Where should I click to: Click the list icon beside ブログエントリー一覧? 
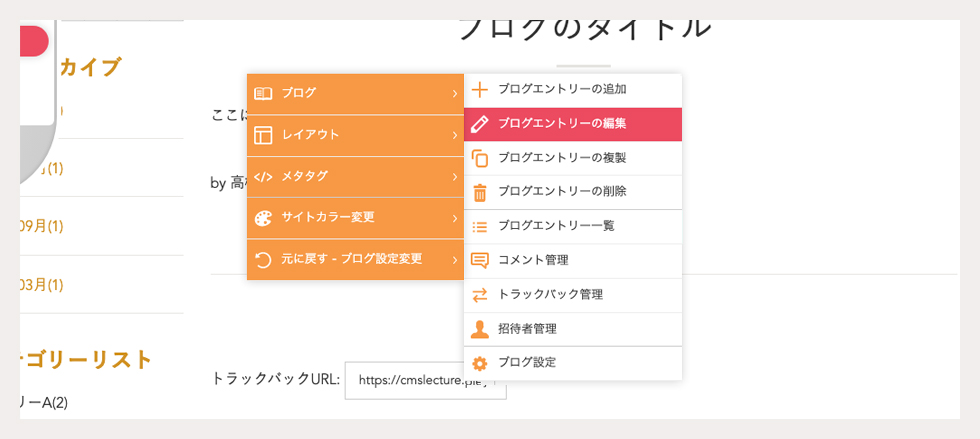click(479, 226)
